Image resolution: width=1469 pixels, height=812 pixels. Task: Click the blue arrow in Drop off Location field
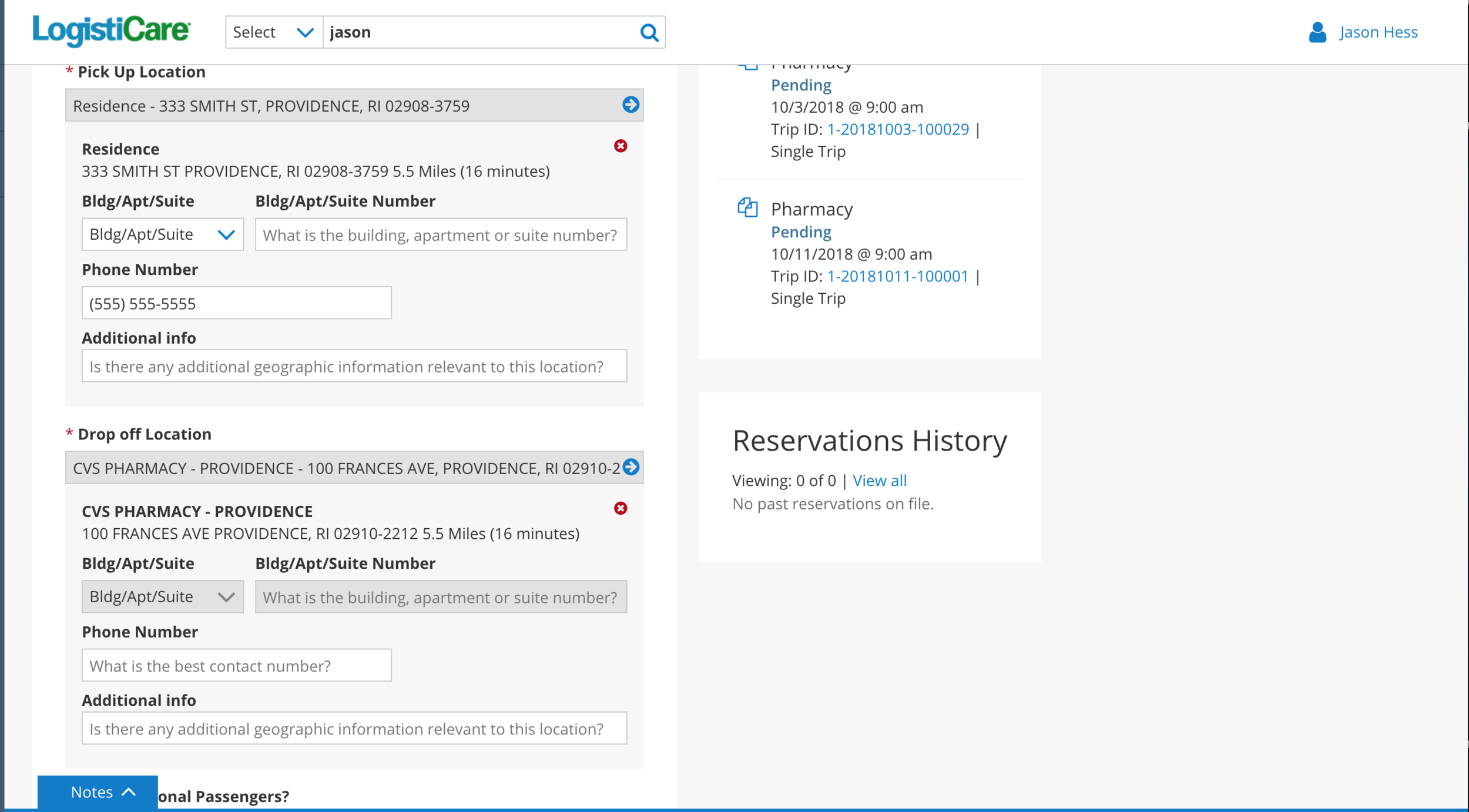(630, 467)
